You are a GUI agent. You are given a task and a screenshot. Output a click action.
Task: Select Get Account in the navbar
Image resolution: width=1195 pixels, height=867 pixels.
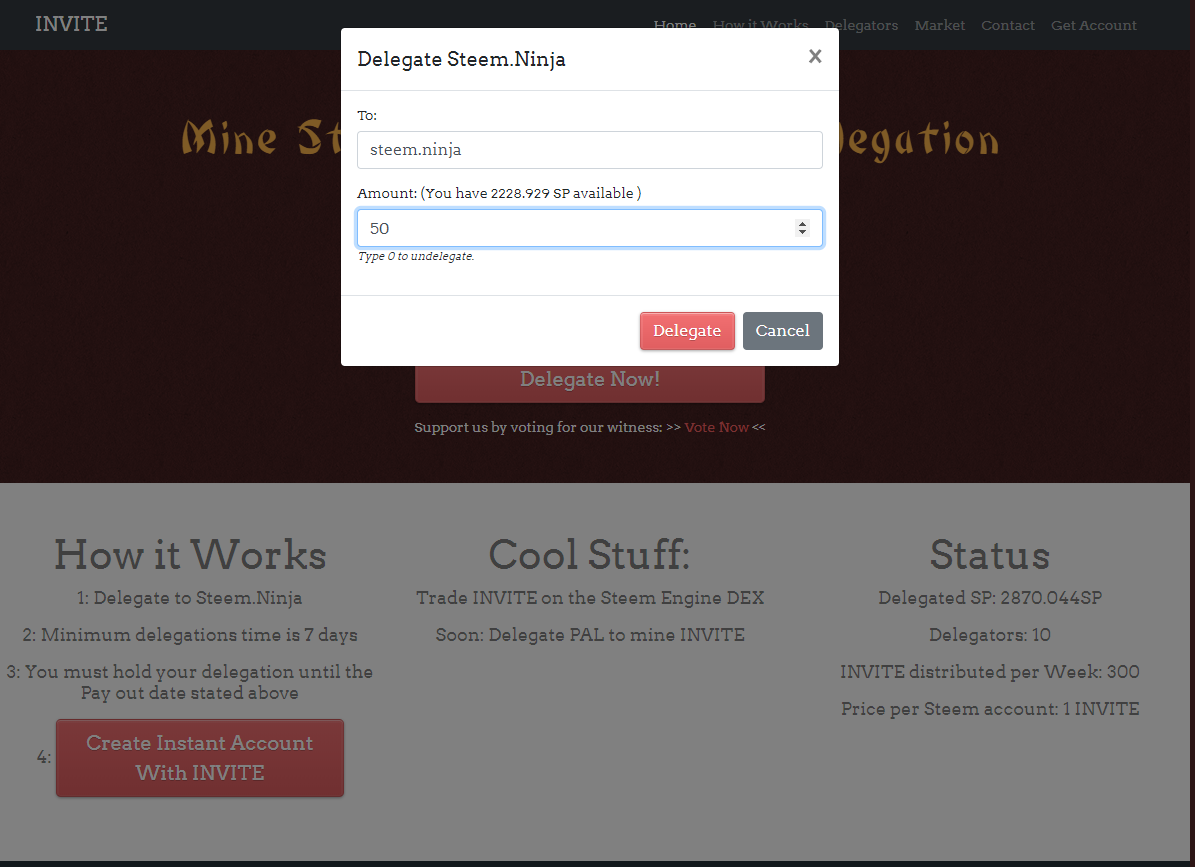tap(1093, 25)
